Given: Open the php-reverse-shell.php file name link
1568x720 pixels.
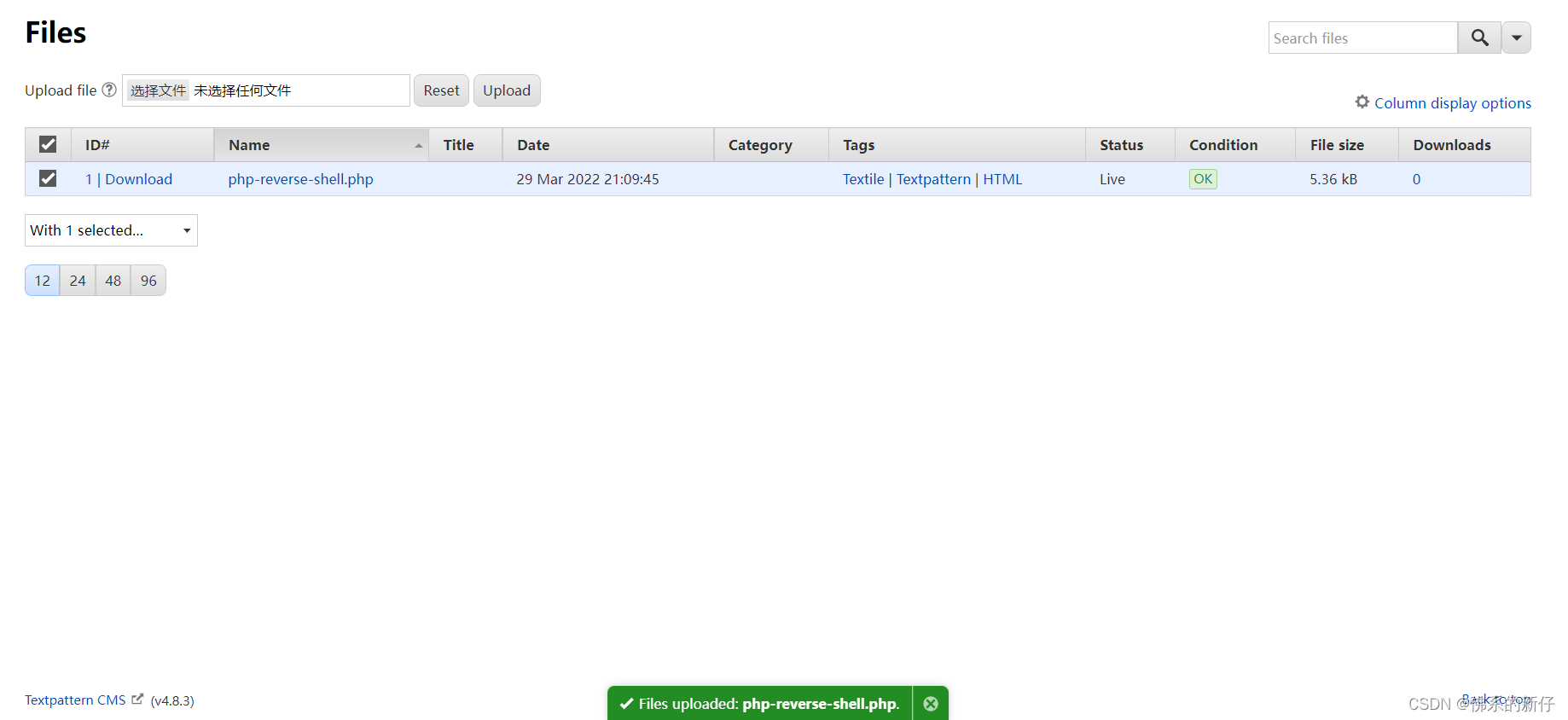Looking at the screenshot, I should 300,179.
